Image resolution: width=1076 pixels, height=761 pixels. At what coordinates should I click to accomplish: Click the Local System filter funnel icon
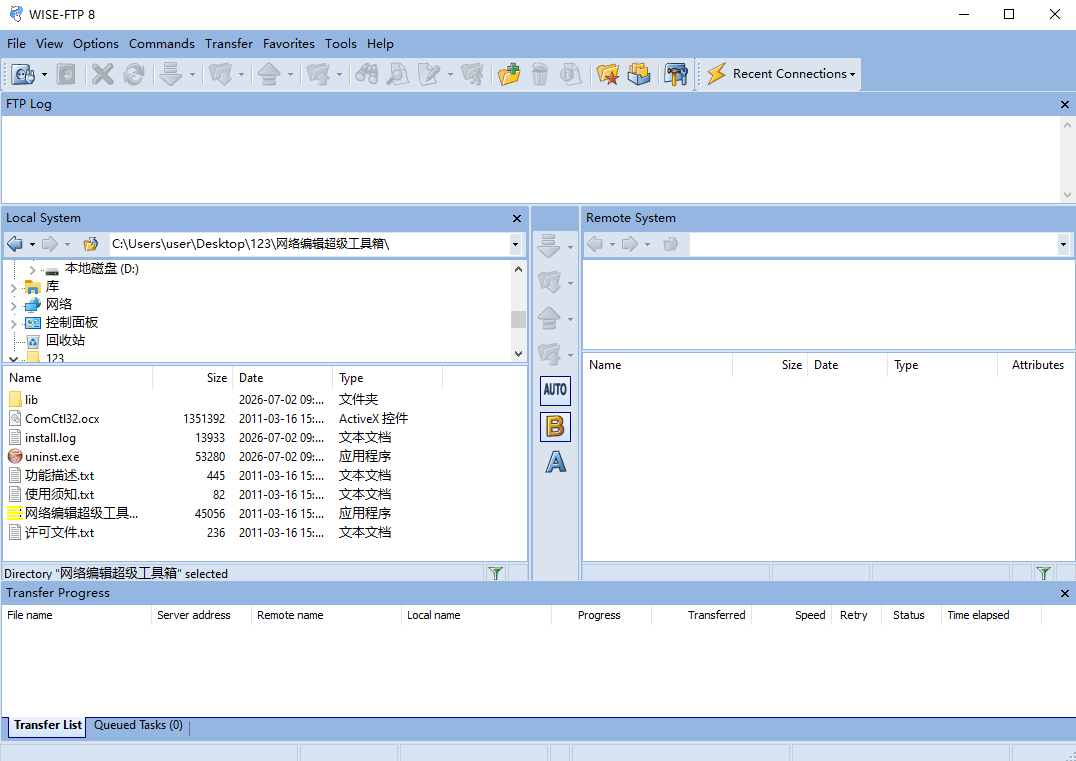[x=495, y=573]
